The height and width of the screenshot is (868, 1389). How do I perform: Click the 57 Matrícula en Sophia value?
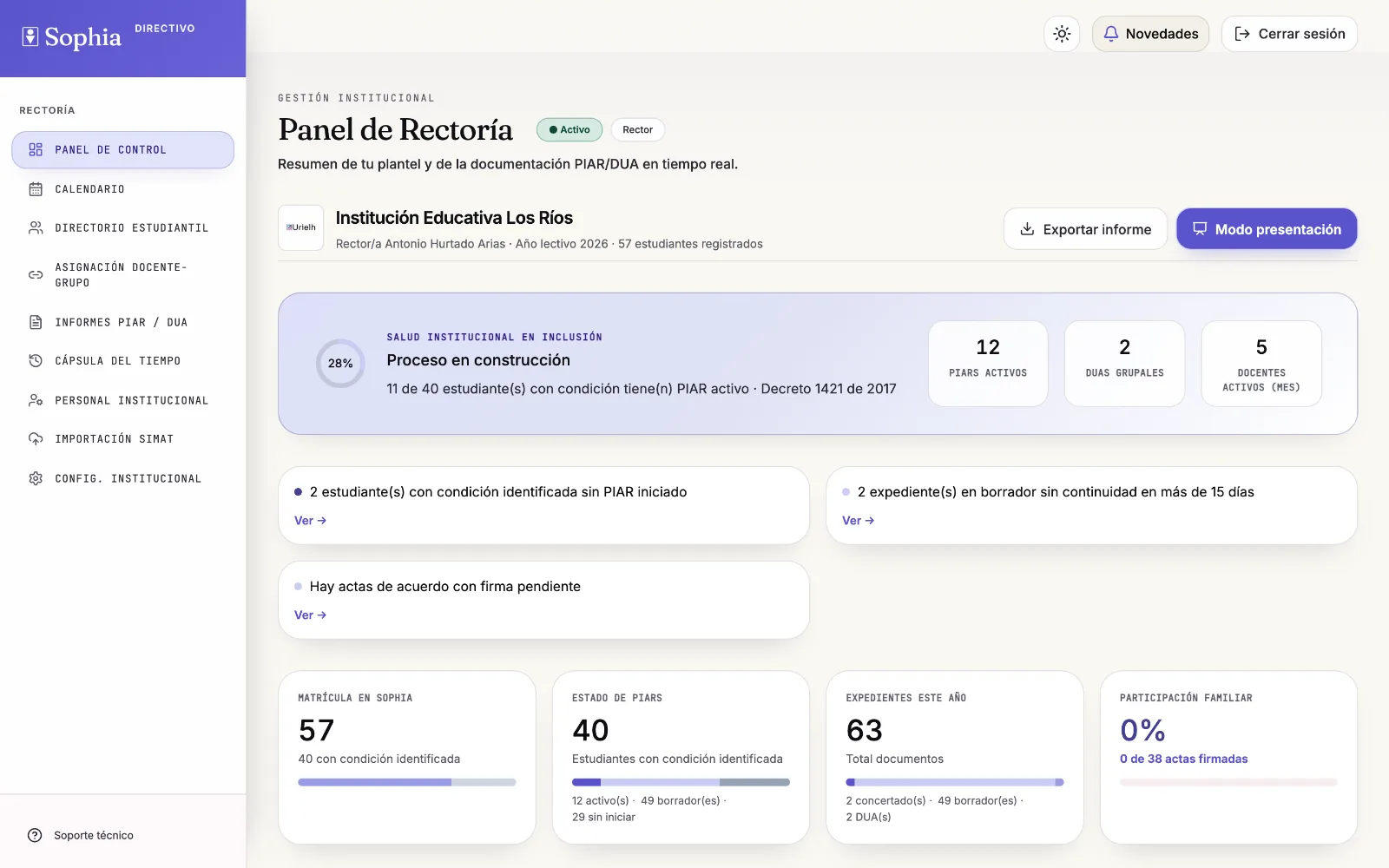(316, 730)
